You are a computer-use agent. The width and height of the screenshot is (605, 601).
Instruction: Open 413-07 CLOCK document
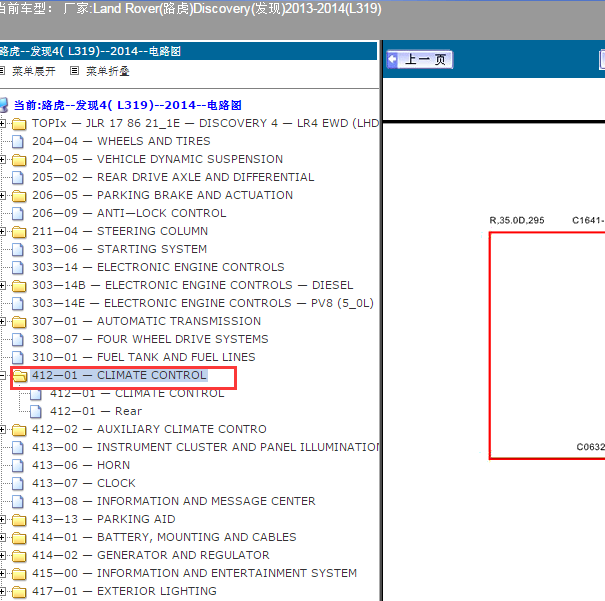84,483
